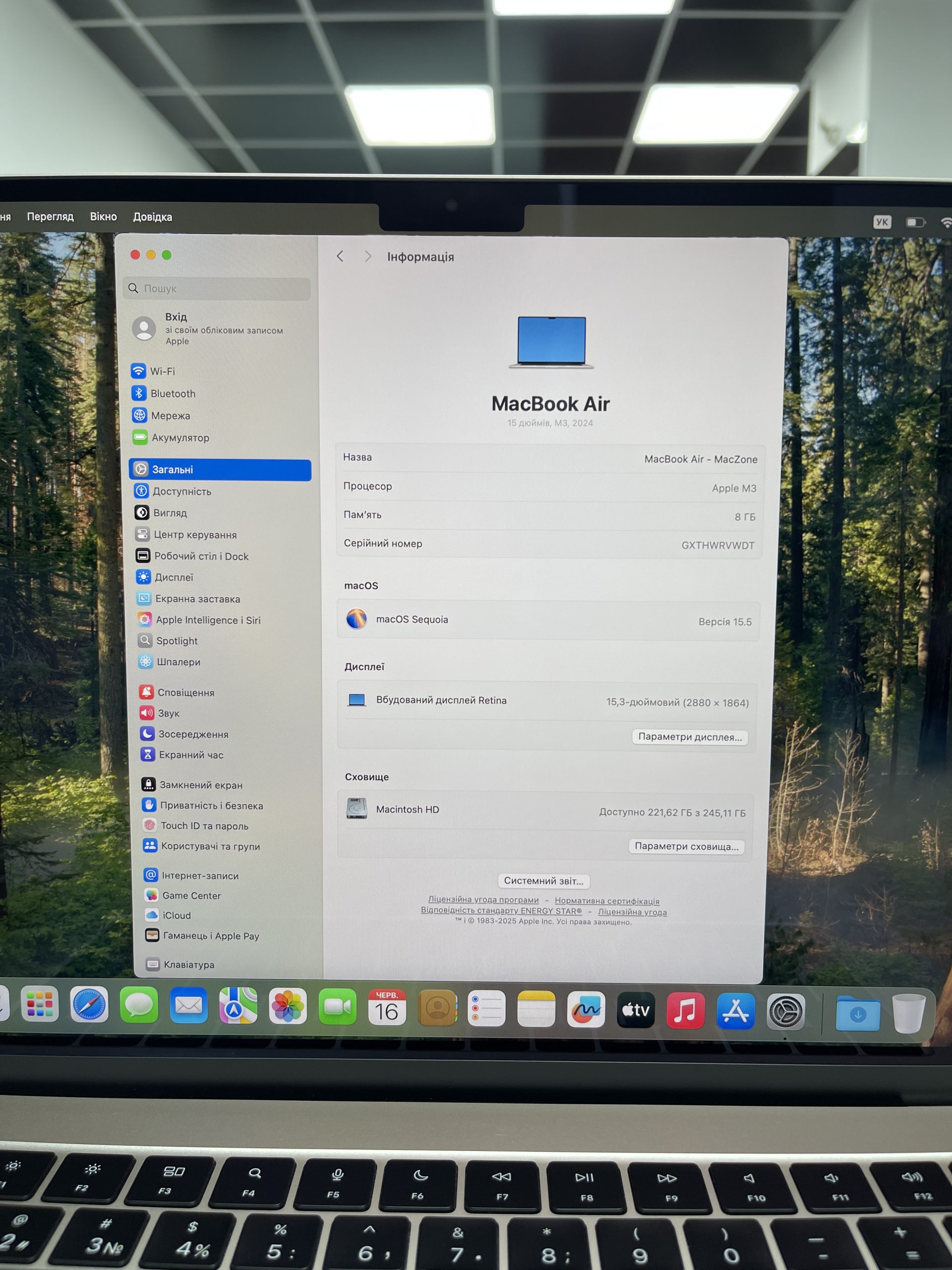Click Параметри дисплея button
Image resolution: width=952 pixels, height=1270 pixels.
click(x=690, y=737)
